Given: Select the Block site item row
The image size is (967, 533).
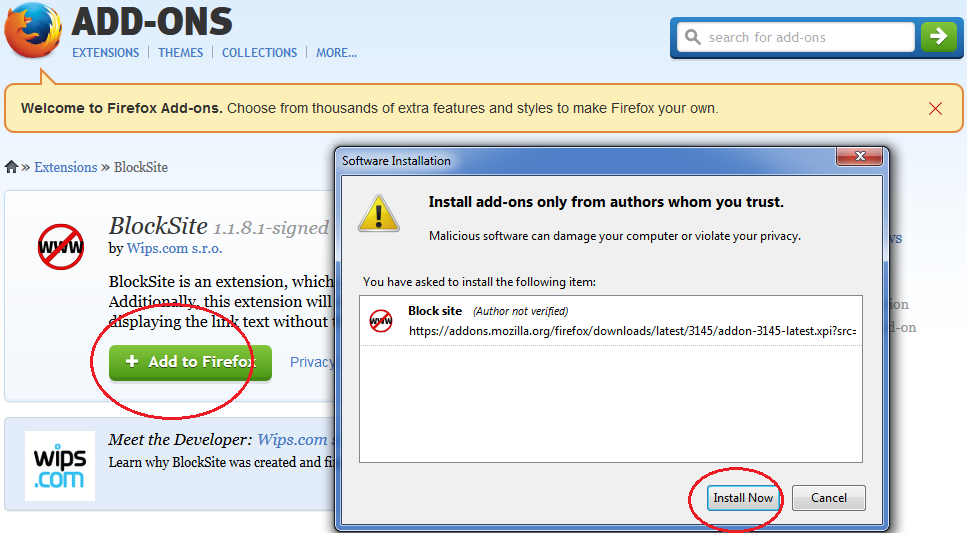Looking at the screenshot, I should (611, 321).
